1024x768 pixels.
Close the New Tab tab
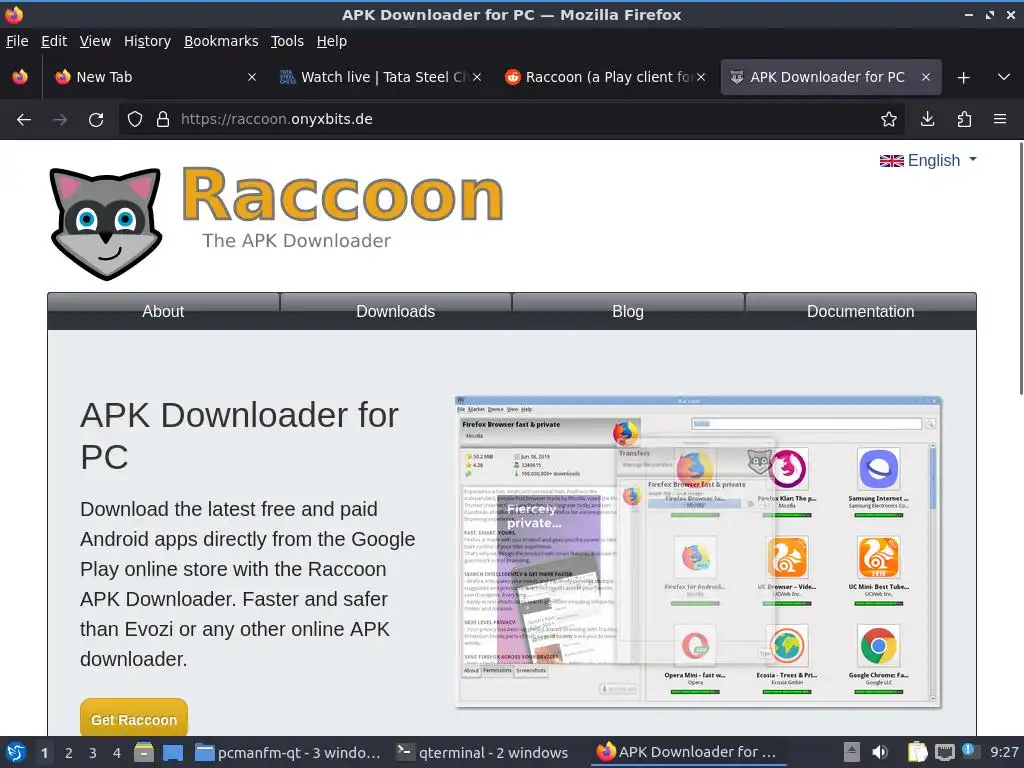coord(251,77)
